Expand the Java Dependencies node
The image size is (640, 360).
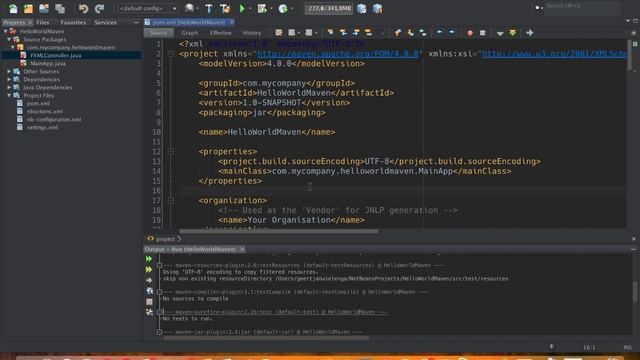(9, 87)
